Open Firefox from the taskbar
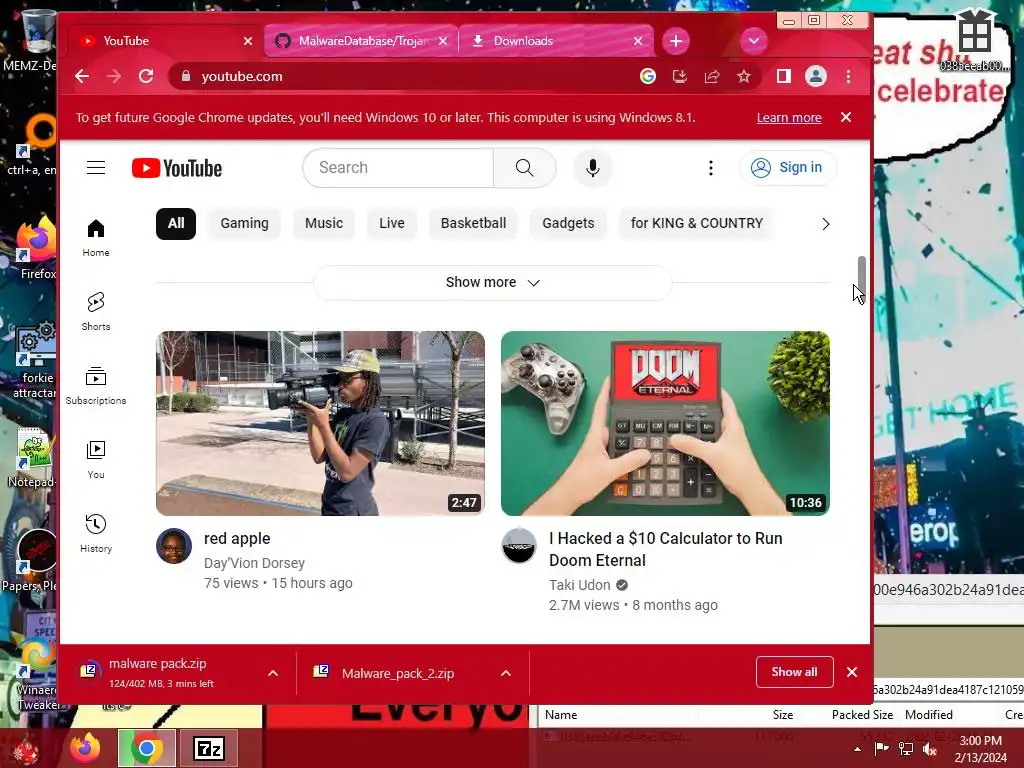 86,748
